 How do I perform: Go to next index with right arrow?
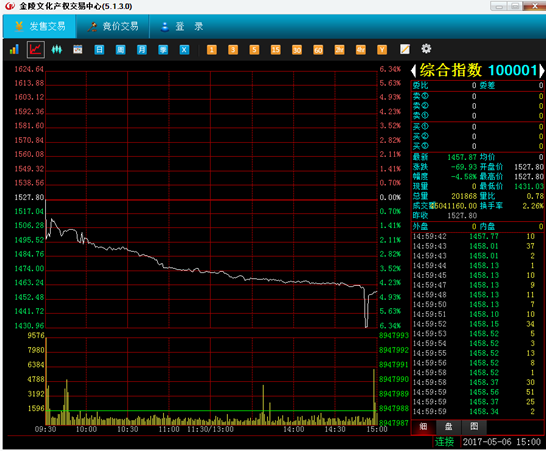click(x=541, y=71)
